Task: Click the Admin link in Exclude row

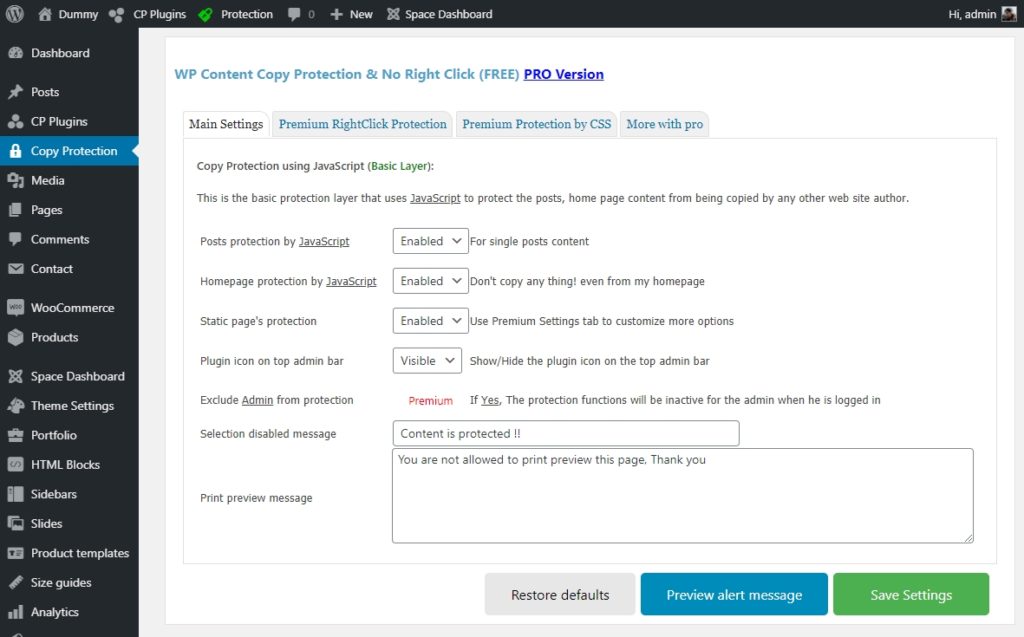Action: point(257,400)
